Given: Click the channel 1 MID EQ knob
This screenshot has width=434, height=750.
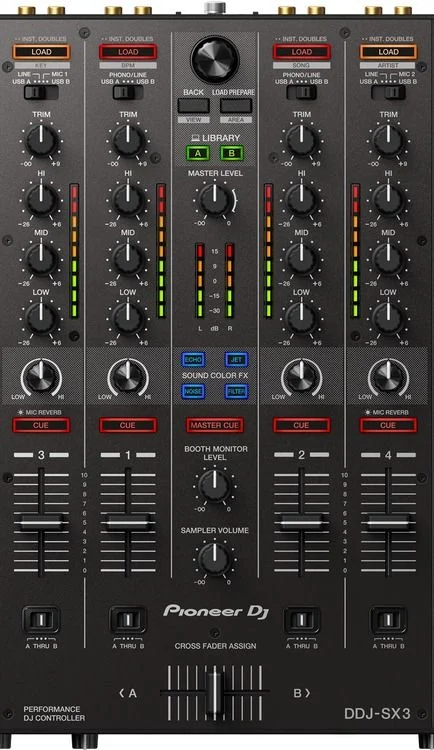Looking at the screenshot, I should [128, 259].
